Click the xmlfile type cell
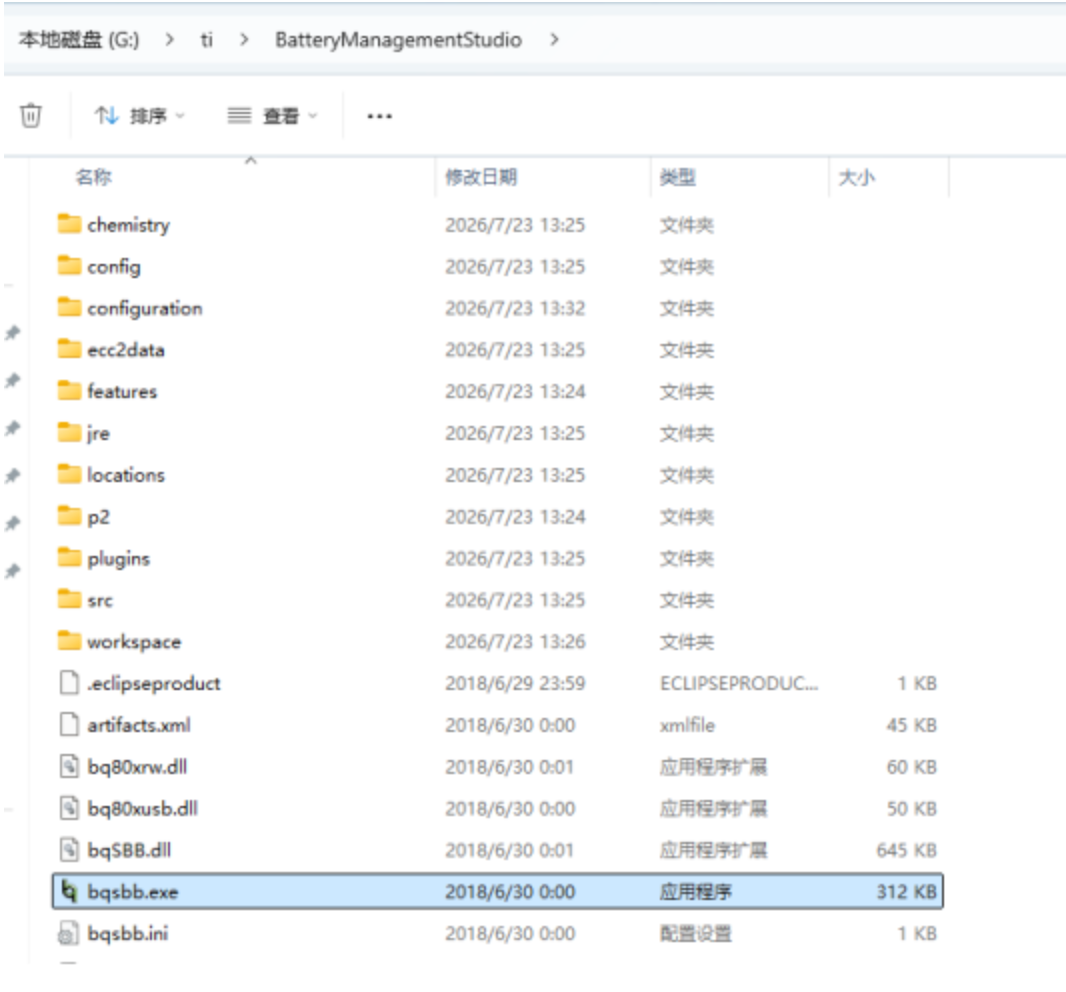 tap(687, 725)
